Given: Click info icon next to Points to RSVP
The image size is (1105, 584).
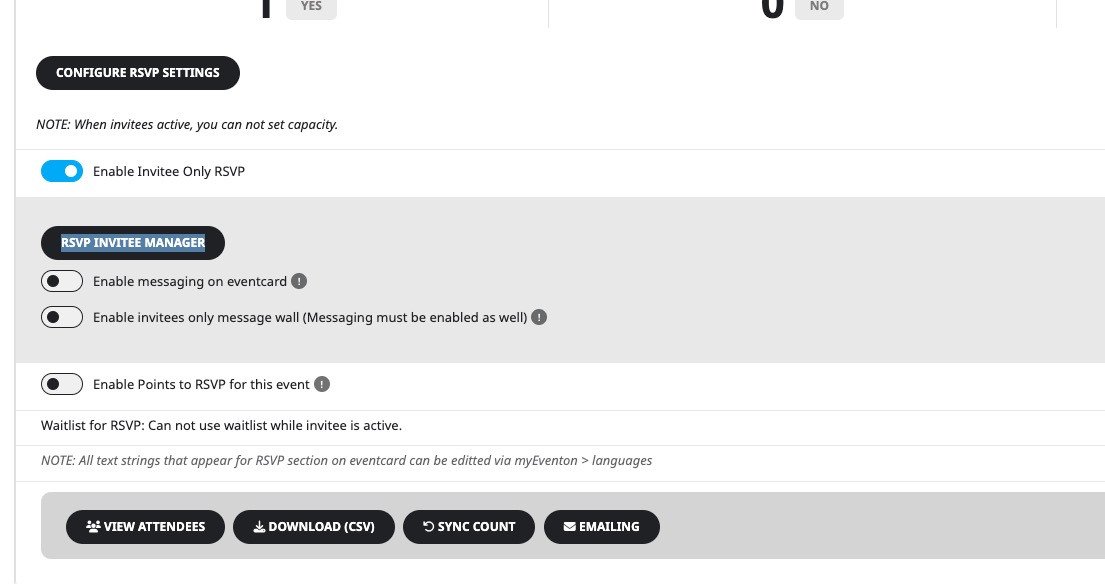Looking at the screenshot, I should (x=322, y=384).
